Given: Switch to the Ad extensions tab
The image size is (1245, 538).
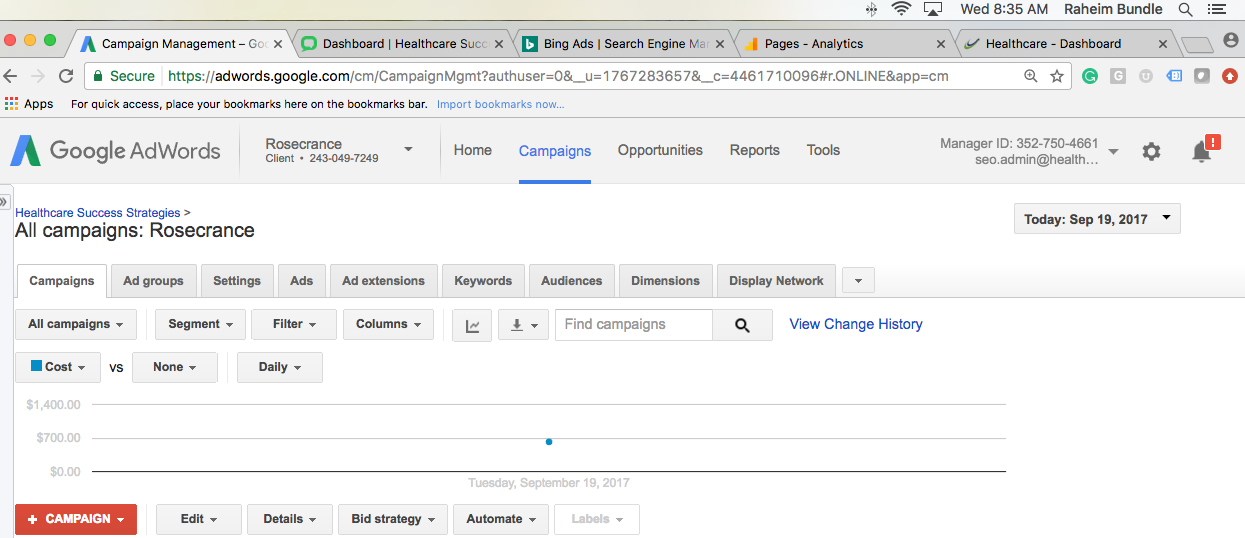Looking at the screenshot, I should click(x=384, y=281).
